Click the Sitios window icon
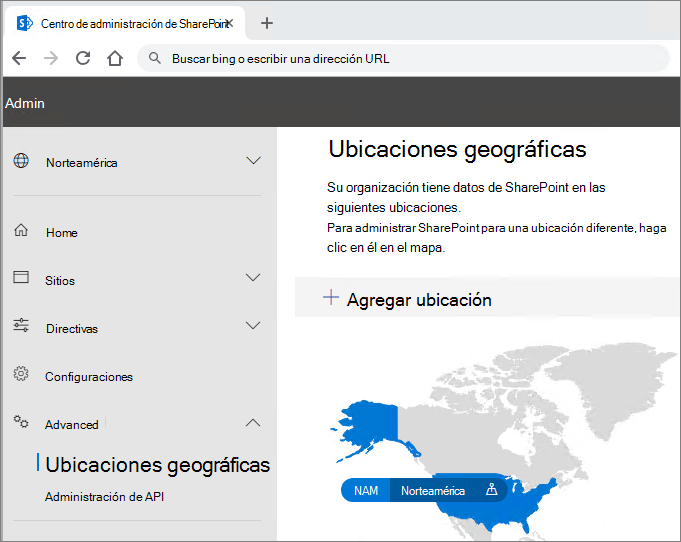This screenshot has height=542, width=681. 21,277
